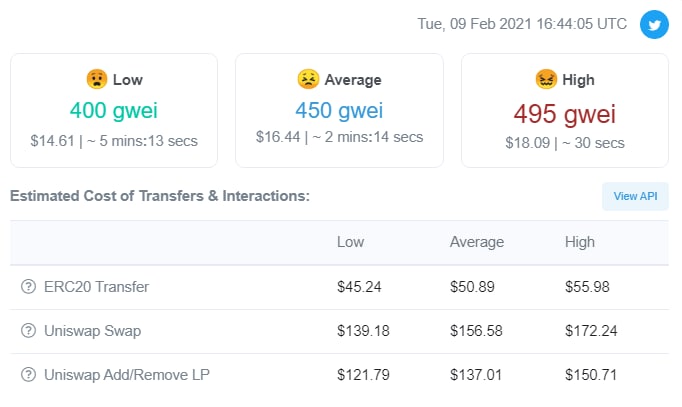Click the High column header in table
This screenshot has width=682, height=407.
tap(580, 242)
